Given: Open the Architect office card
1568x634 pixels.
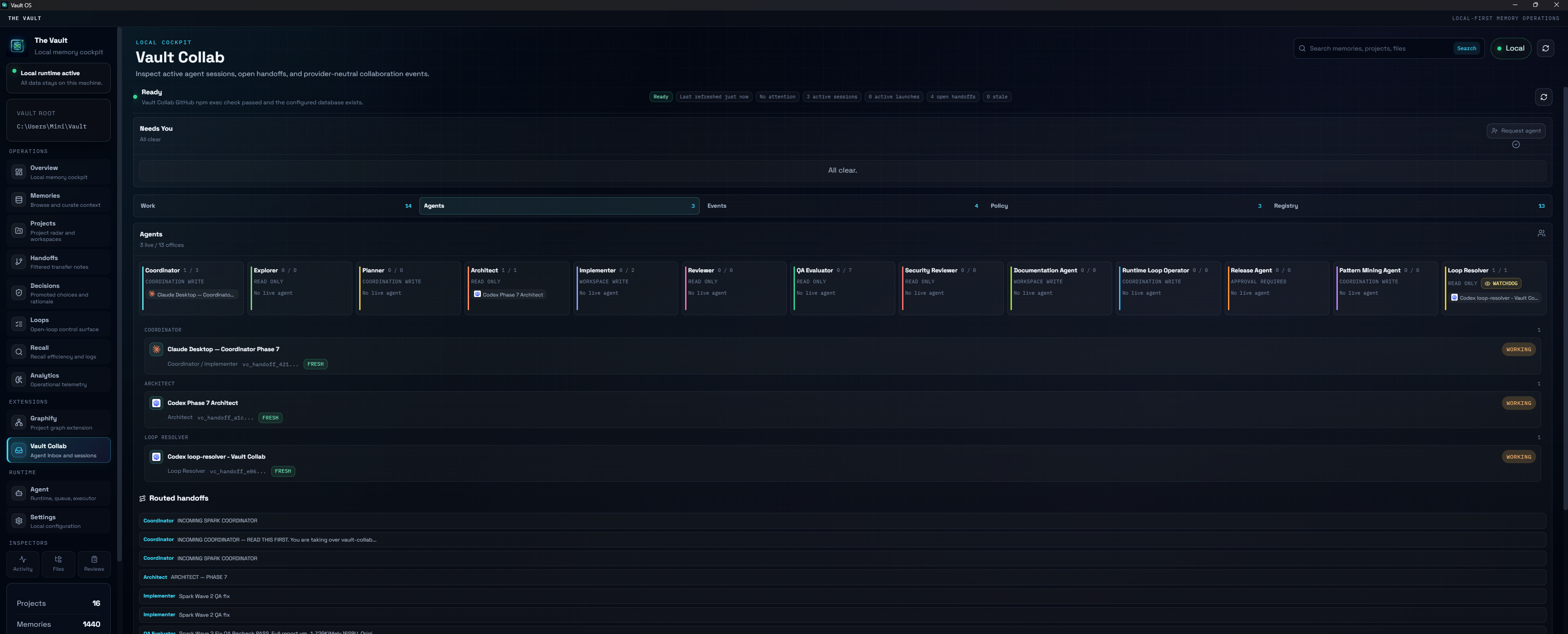Looking at the screenshot, I should (518, 288).
